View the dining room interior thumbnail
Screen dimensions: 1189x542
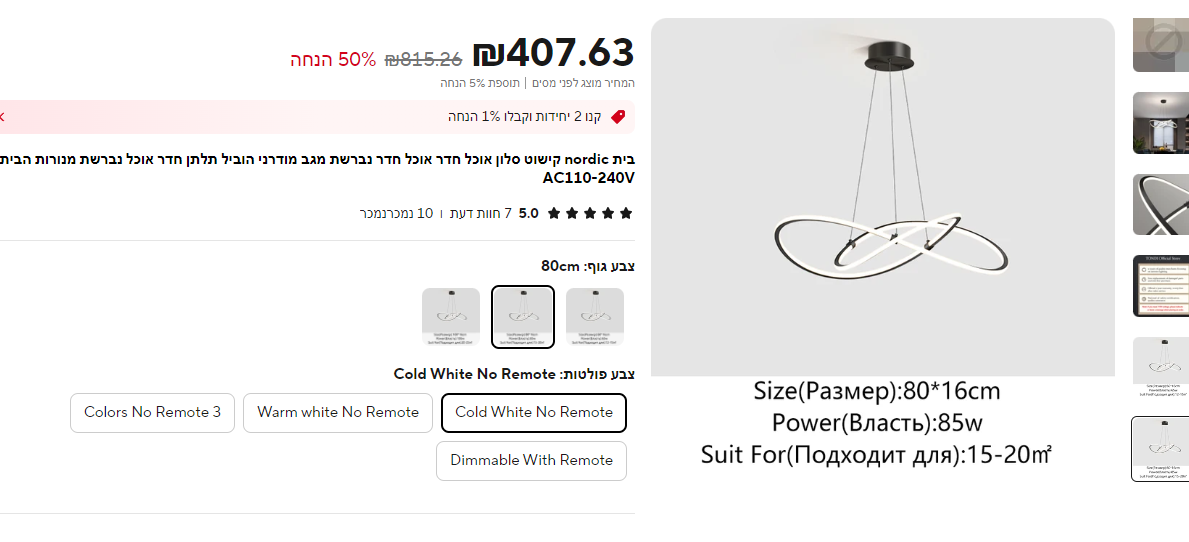pyautogui.click(x=1160, y=123)
